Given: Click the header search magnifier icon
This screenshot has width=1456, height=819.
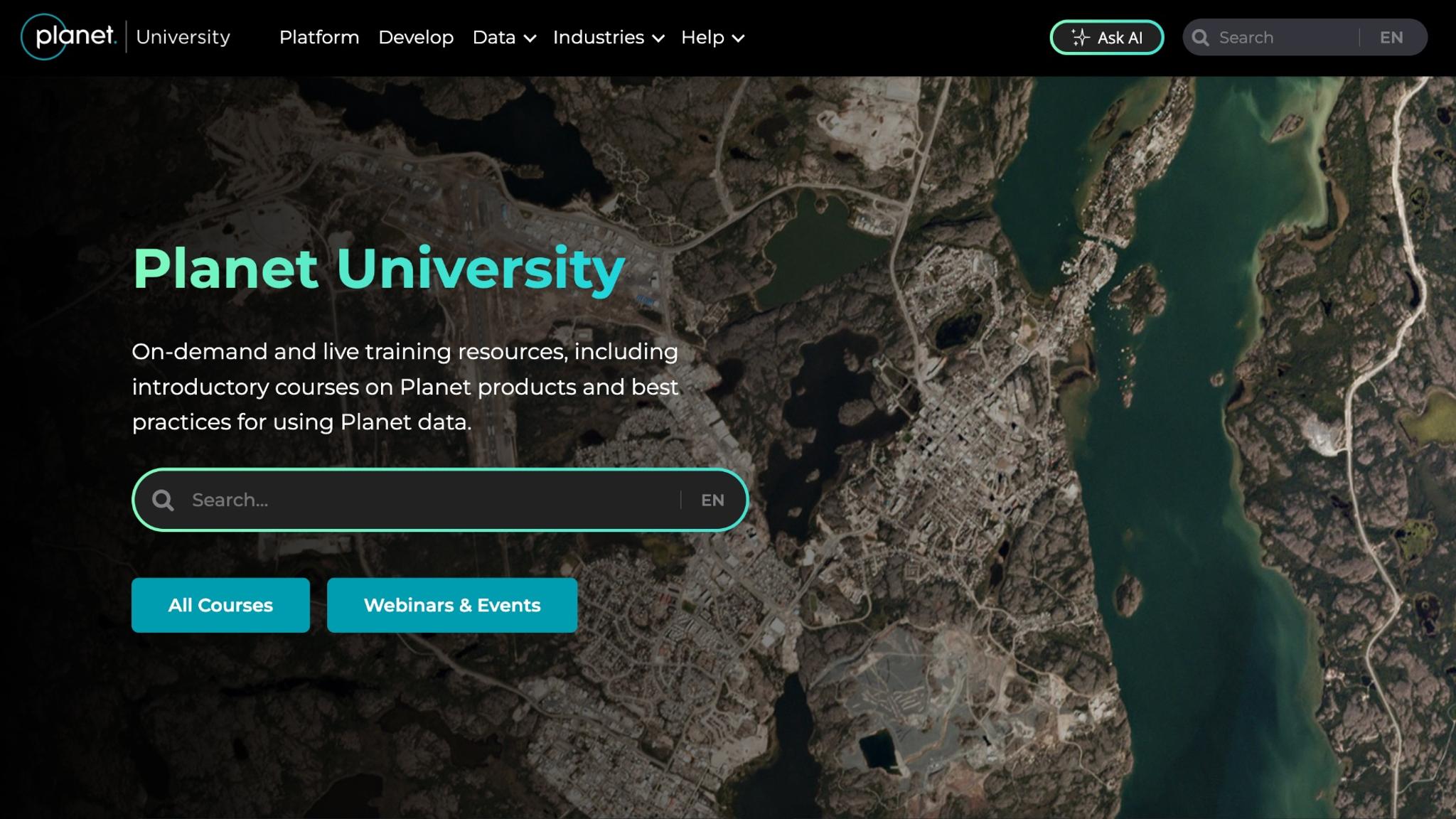Looking at the screenshot, I should (x=1201, y=38).
